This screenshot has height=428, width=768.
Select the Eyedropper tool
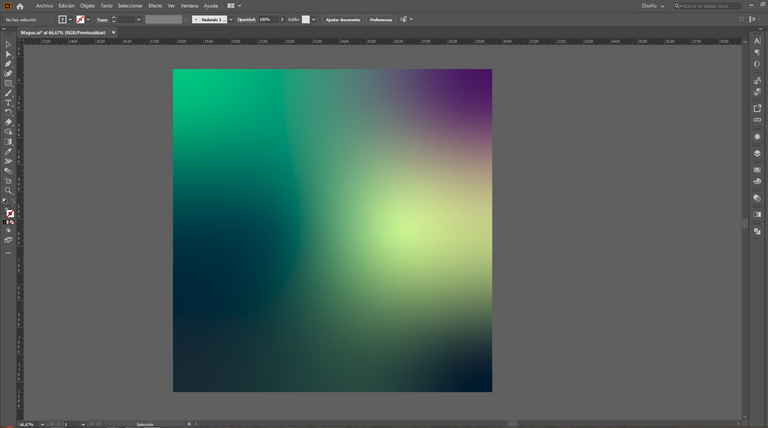8,152
